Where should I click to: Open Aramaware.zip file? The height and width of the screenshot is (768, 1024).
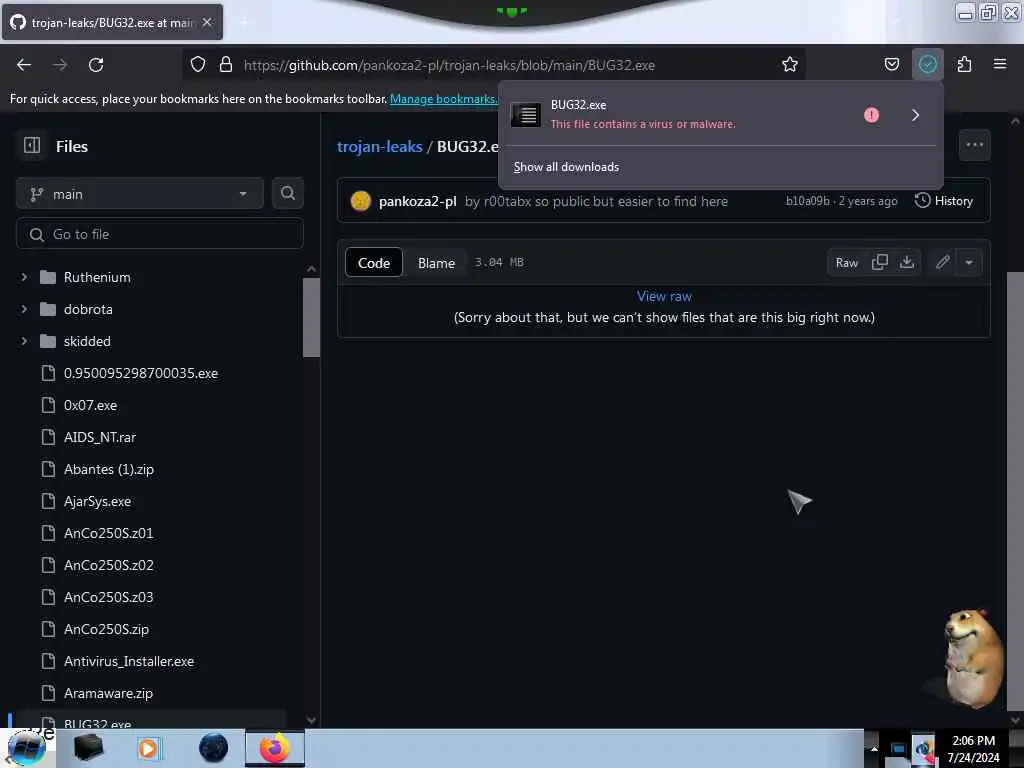pos(108,693)
